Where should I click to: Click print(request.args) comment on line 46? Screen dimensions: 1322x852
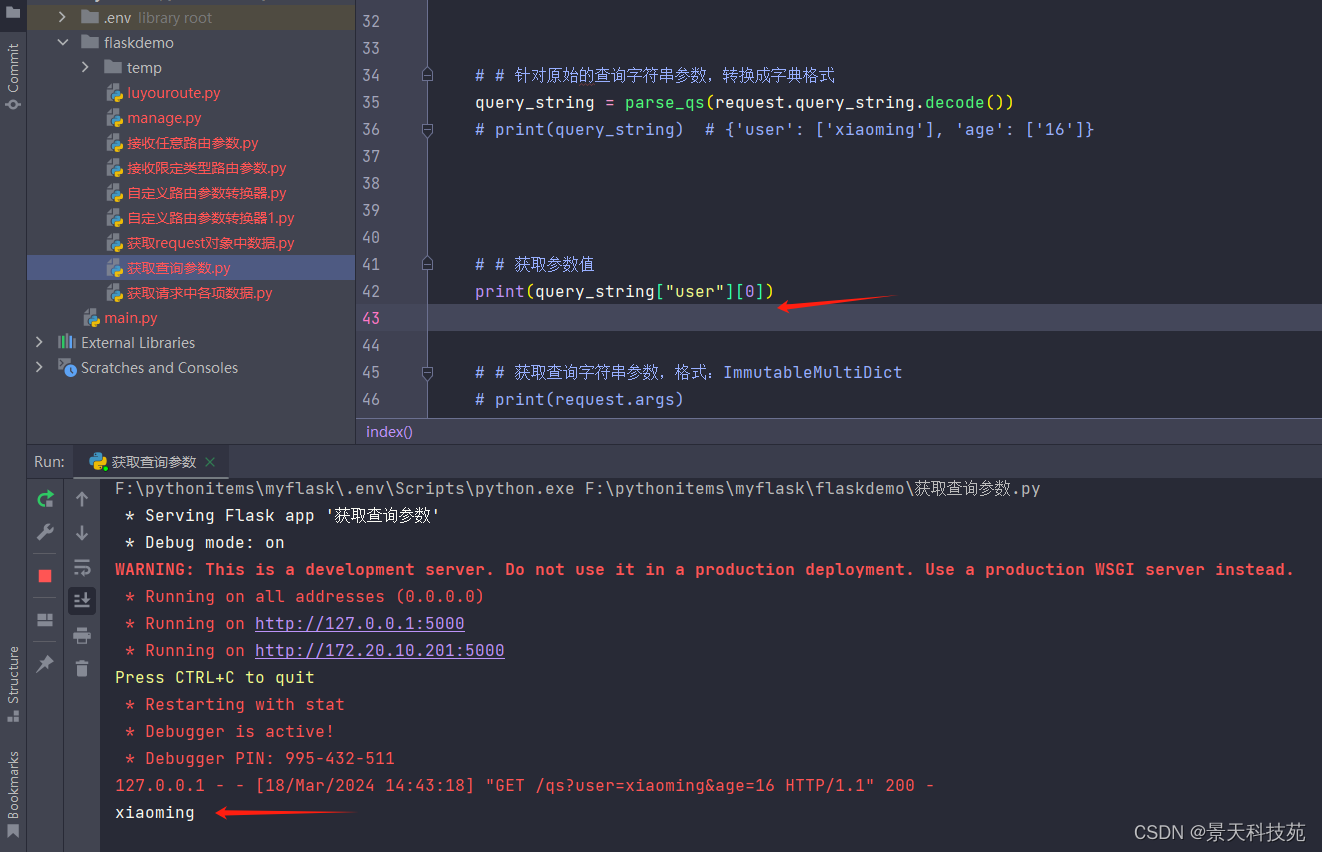[579, 399]
